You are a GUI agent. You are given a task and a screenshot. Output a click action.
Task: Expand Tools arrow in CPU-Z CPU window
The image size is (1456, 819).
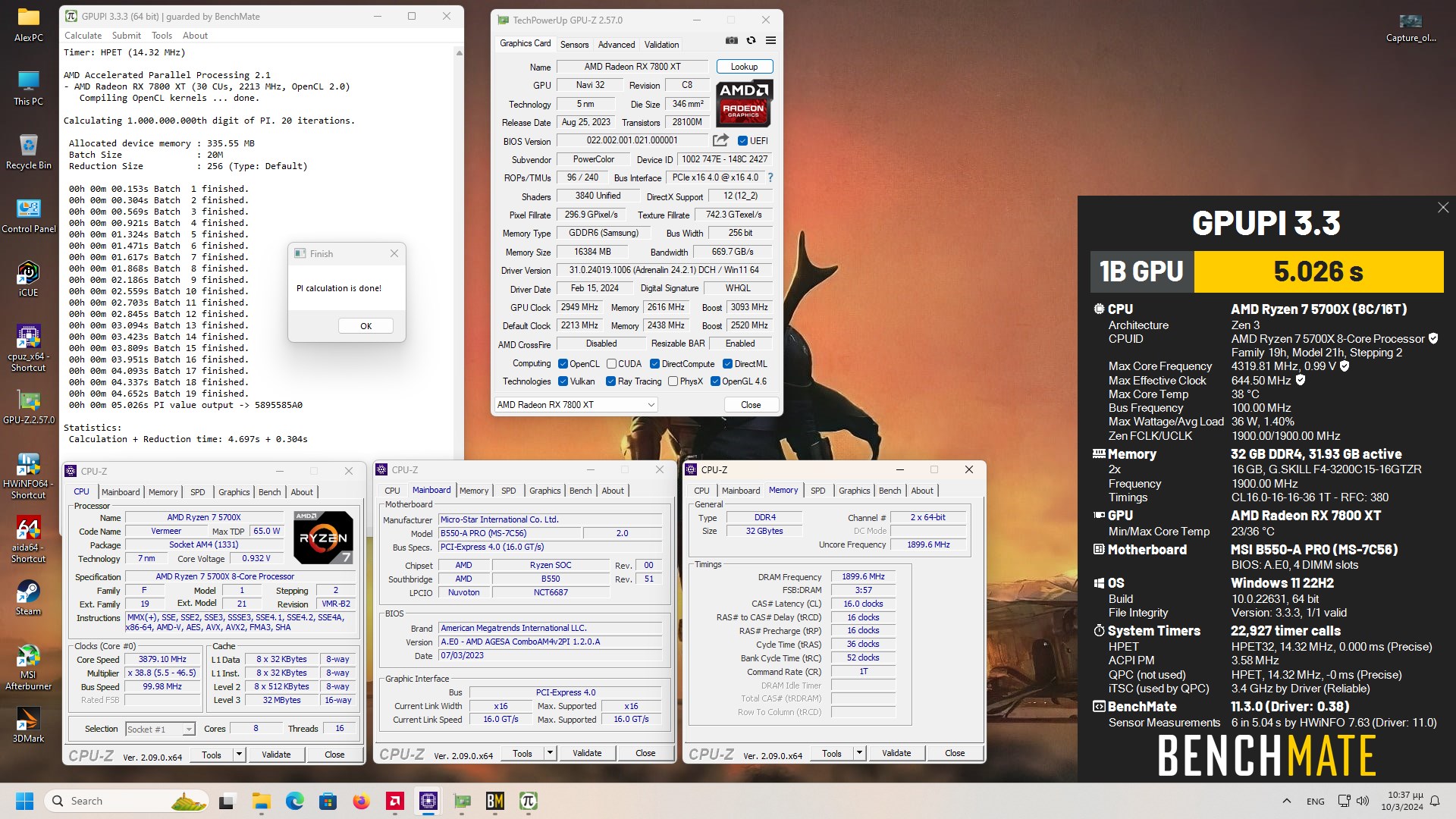pos(239,755)
